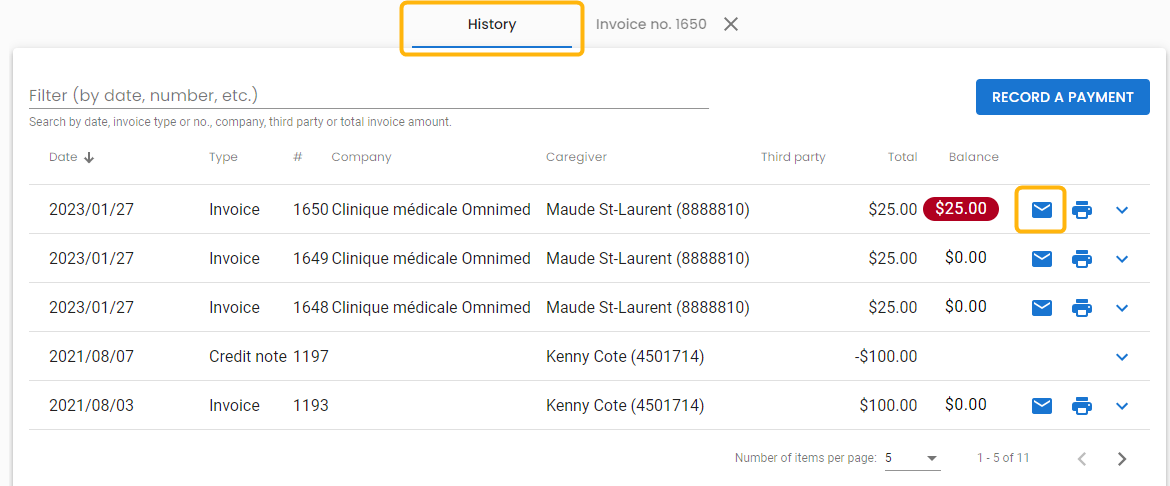Switch to the History tab
This screenshot has height=486, width=1170.
[492, 25]
